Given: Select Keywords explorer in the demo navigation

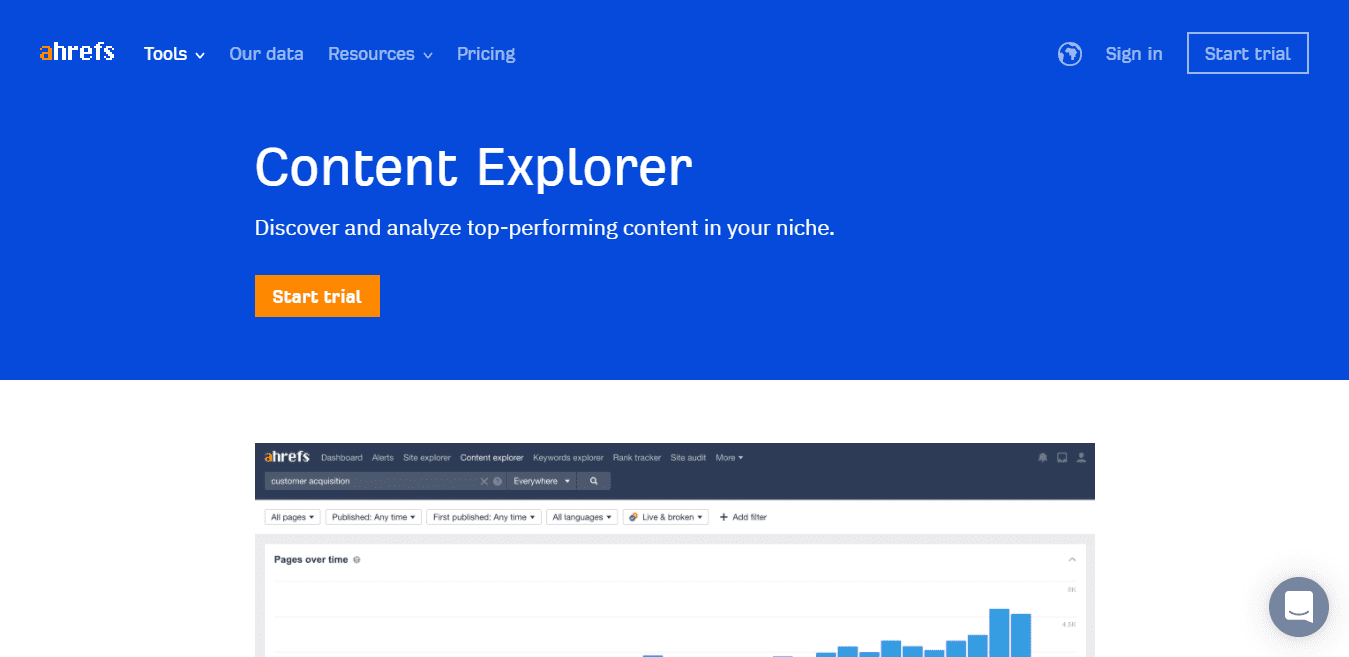Looking at the screenshot, I should [x=568, y=457].
